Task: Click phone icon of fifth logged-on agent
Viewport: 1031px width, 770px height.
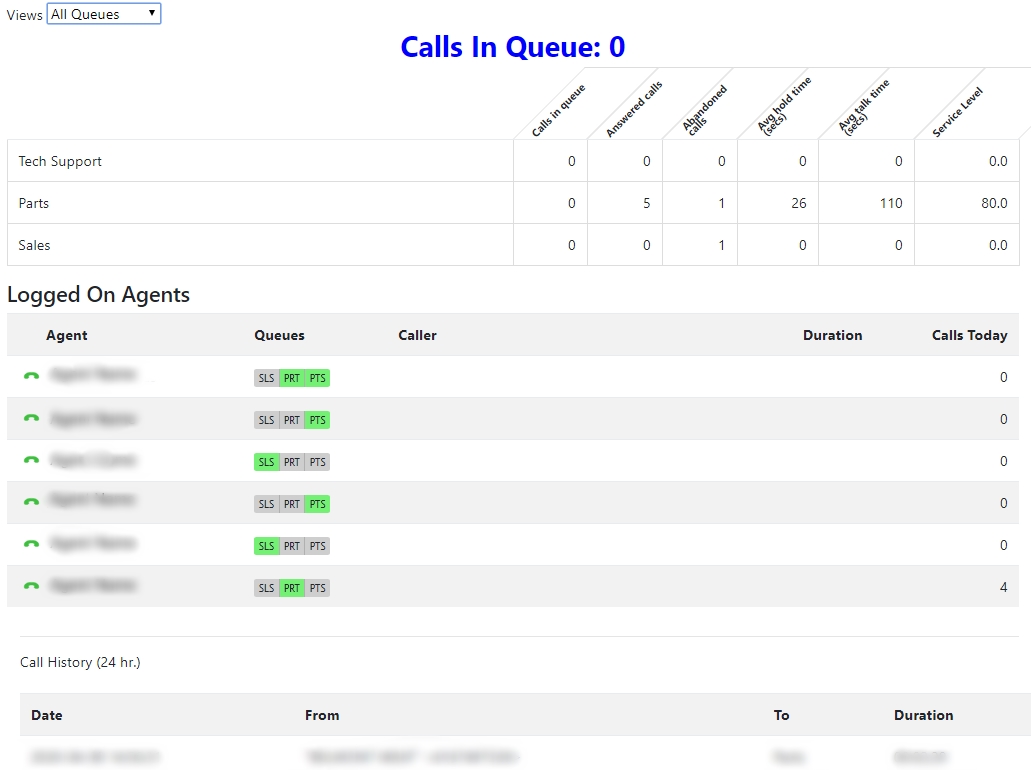Action: [x=32, y=544]
